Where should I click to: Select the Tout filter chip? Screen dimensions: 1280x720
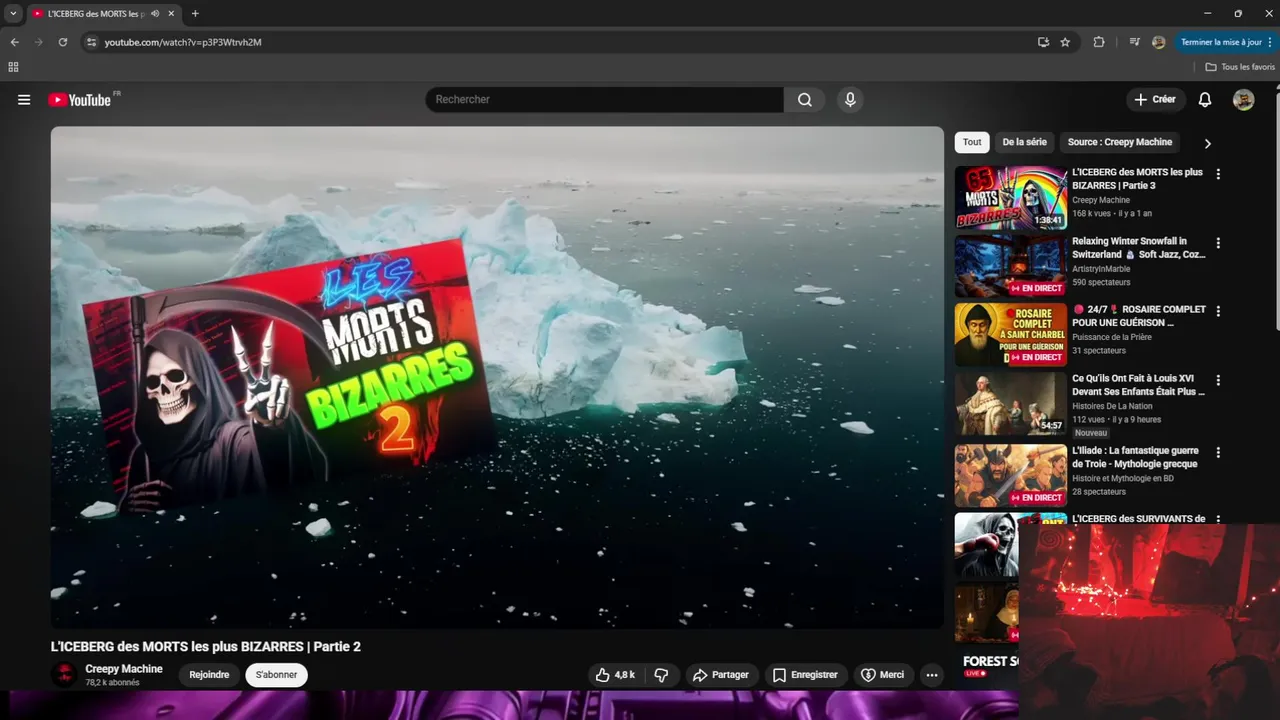[972, 142]
